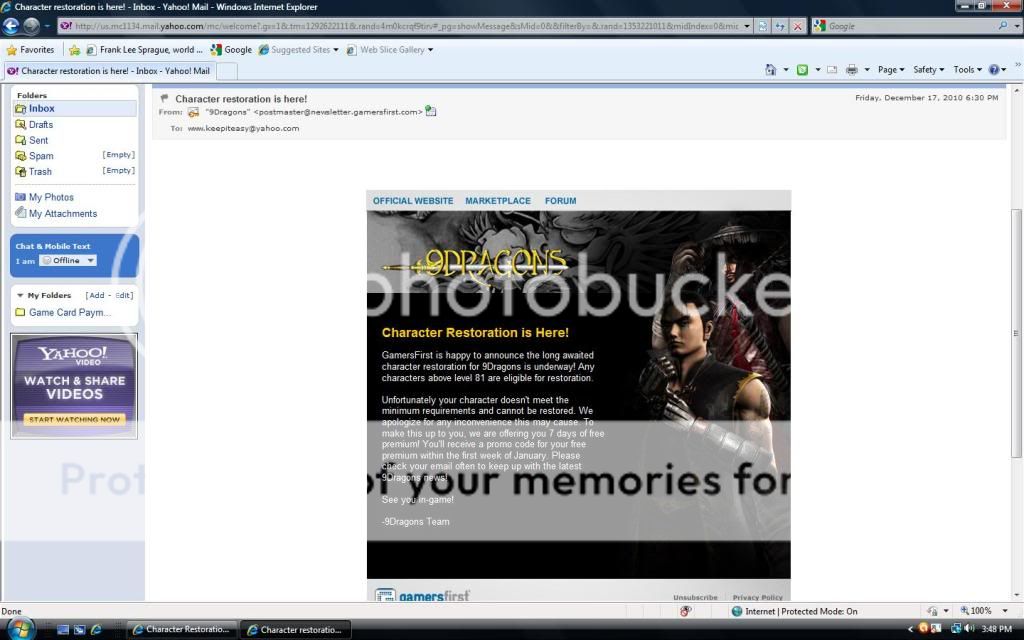Viewport: 1024px width, 640px height.
Task: Click the zoom magnifier icon in status bar
Action: coord(965,611)
